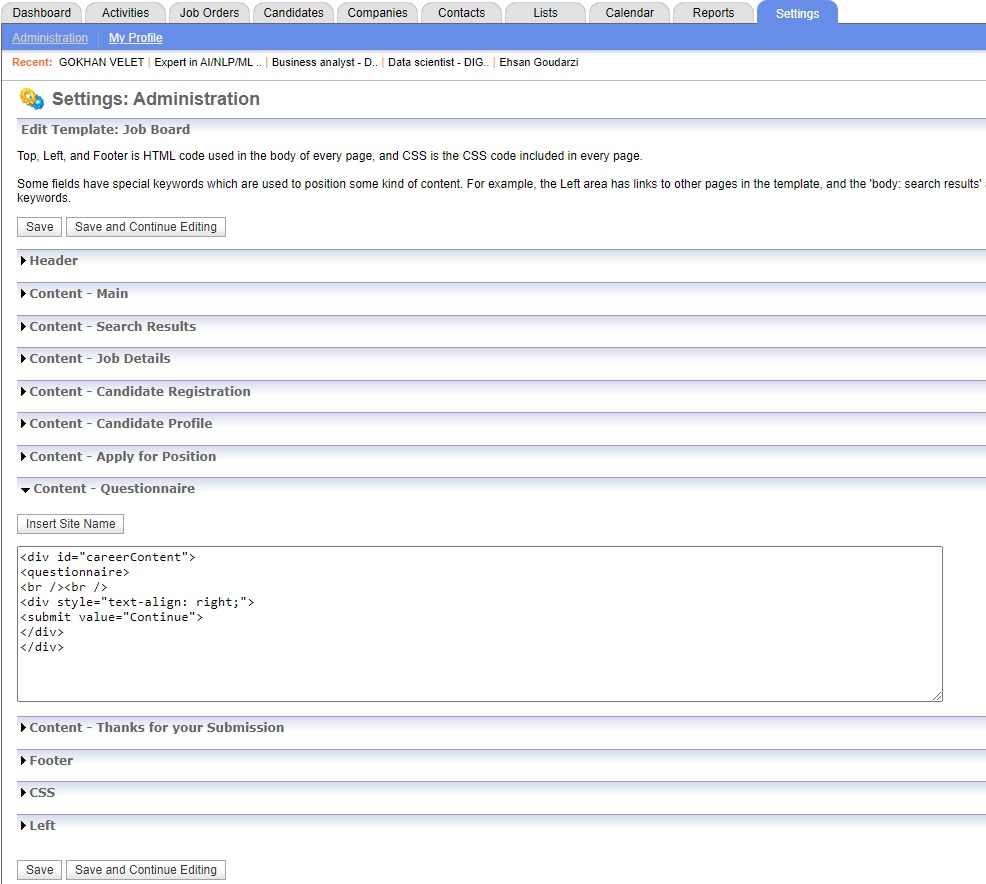
Task: Click bottom Save and Continue Editing button
Action: click(146, 870)
